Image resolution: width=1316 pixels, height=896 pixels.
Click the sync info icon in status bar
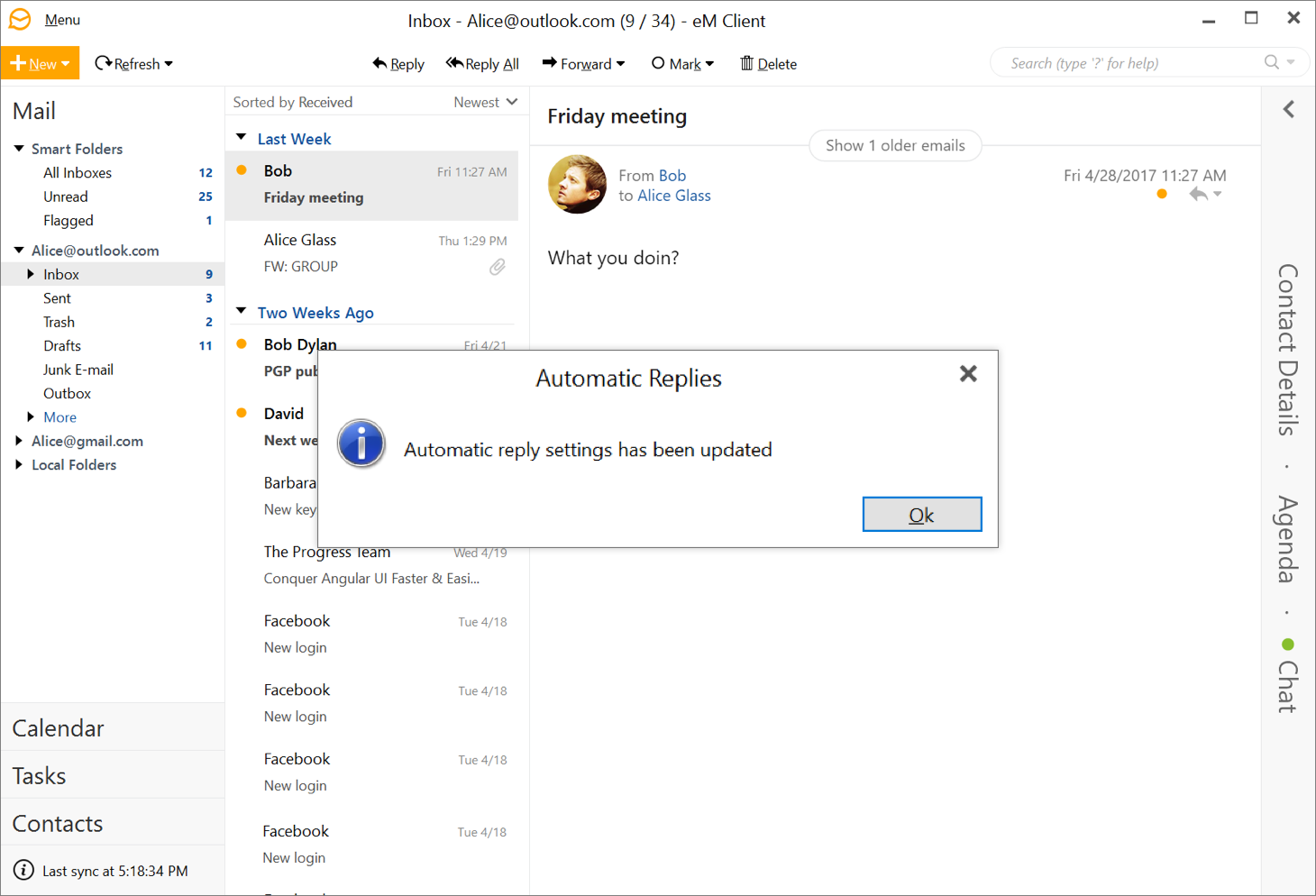click(x=23, y=871)
